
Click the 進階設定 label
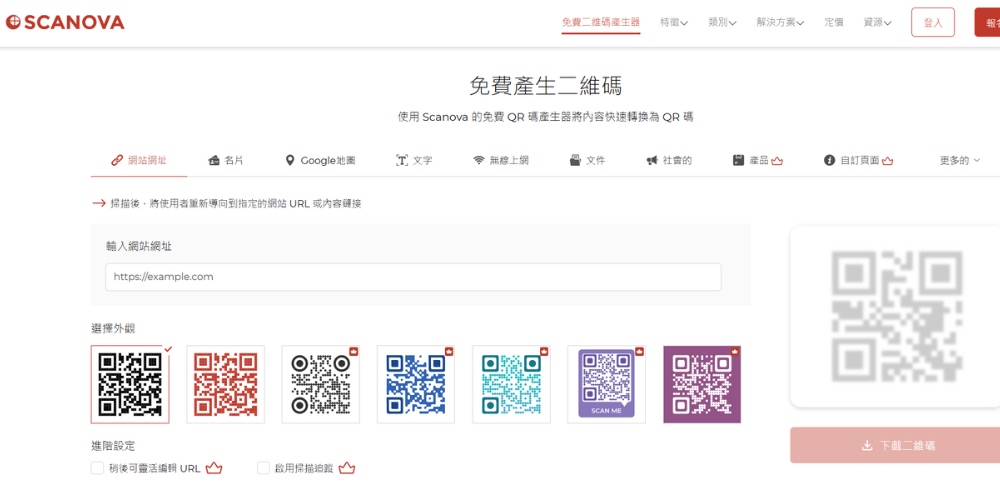[113, 446]
